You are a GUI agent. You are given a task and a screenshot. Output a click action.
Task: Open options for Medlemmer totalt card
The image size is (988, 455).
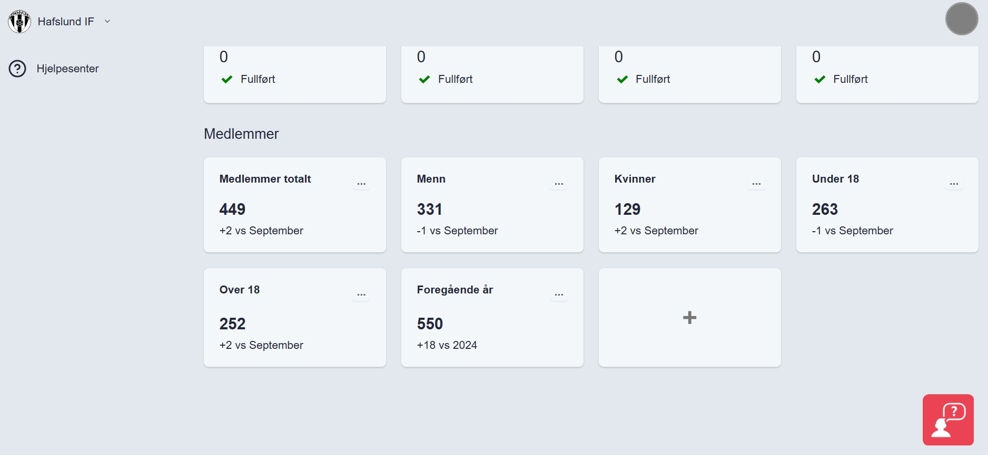point(361,184)
